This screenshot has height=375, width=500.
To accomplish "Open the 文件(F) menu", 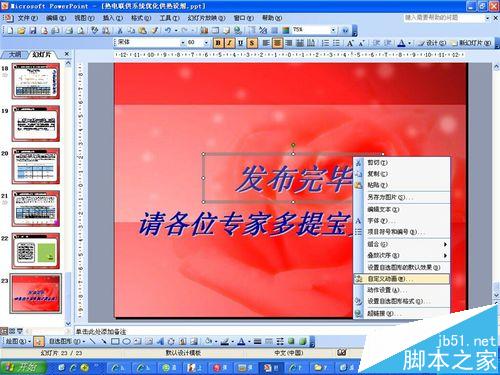I will [27, 17].
